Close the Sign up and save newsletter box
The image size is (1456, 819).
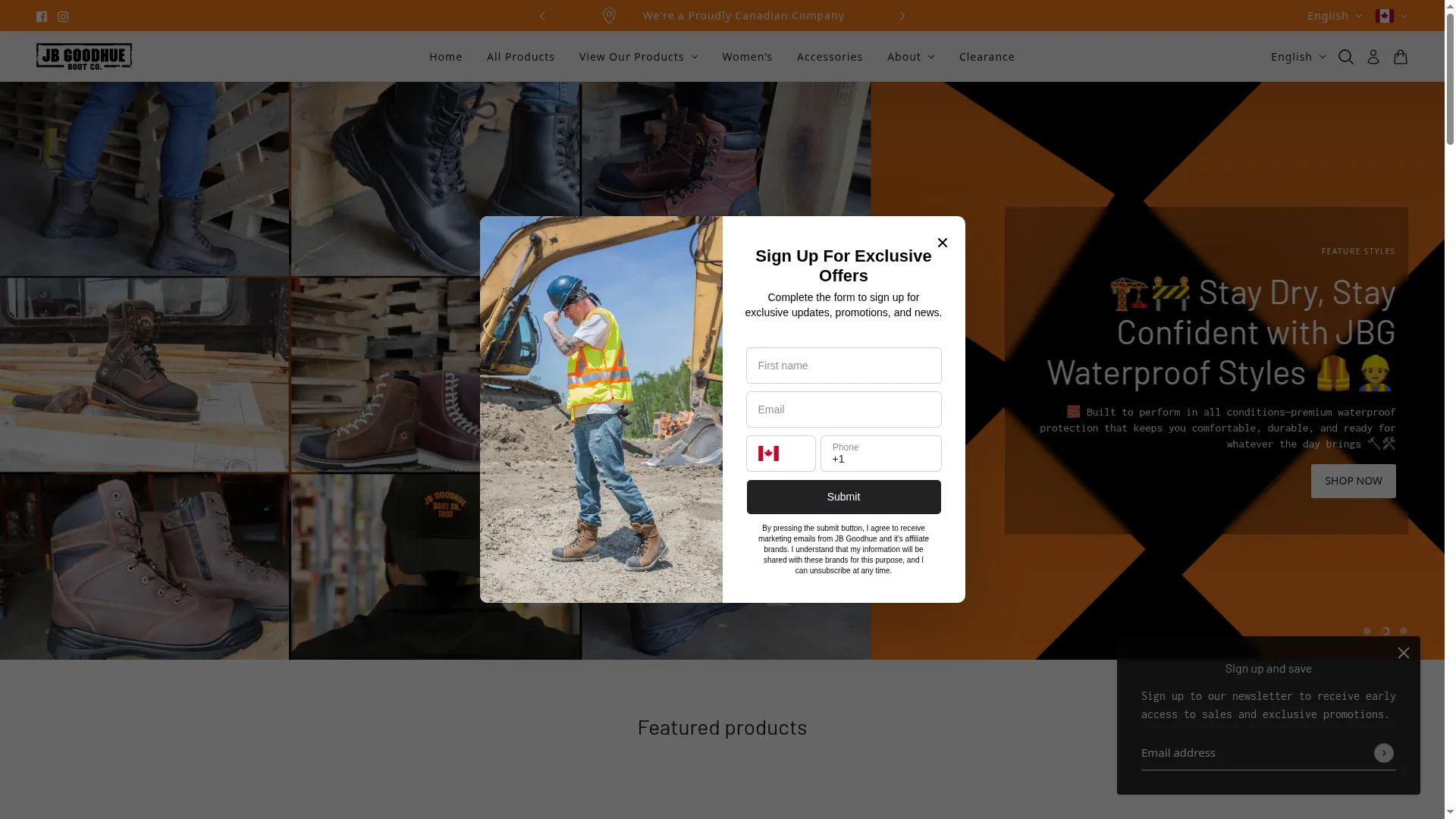pyautogui.click(x=1404, y=653)
